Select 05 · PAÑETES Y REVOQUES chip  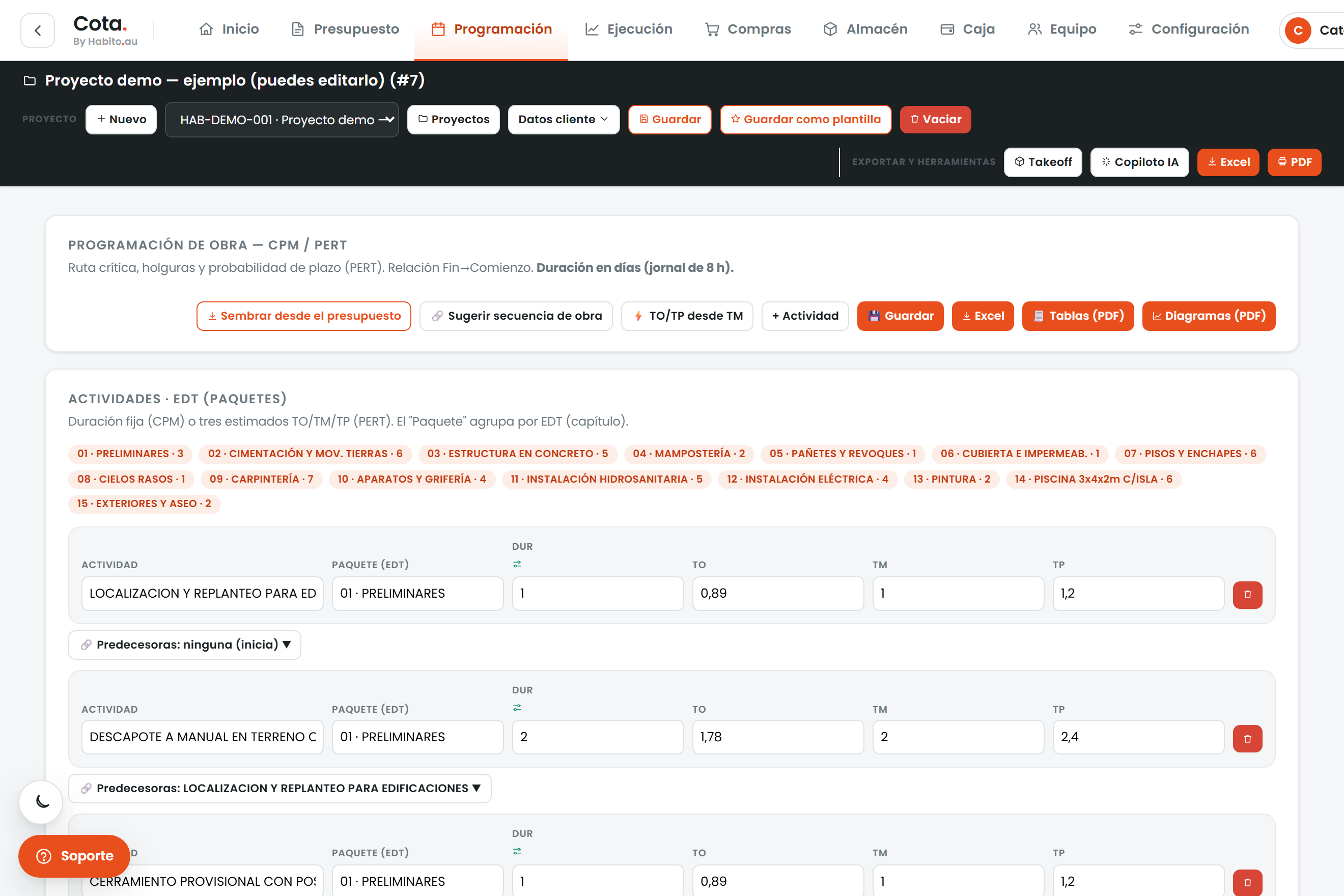(843, 454)
